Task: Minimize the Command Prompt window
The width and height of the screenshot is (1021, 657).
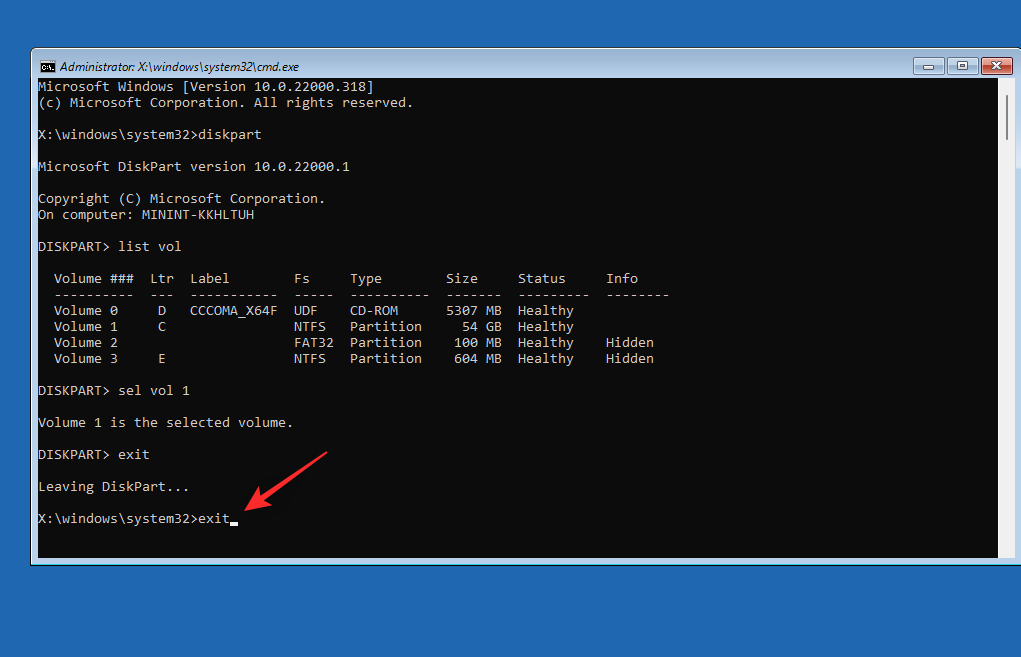Action: coord(928,65)
